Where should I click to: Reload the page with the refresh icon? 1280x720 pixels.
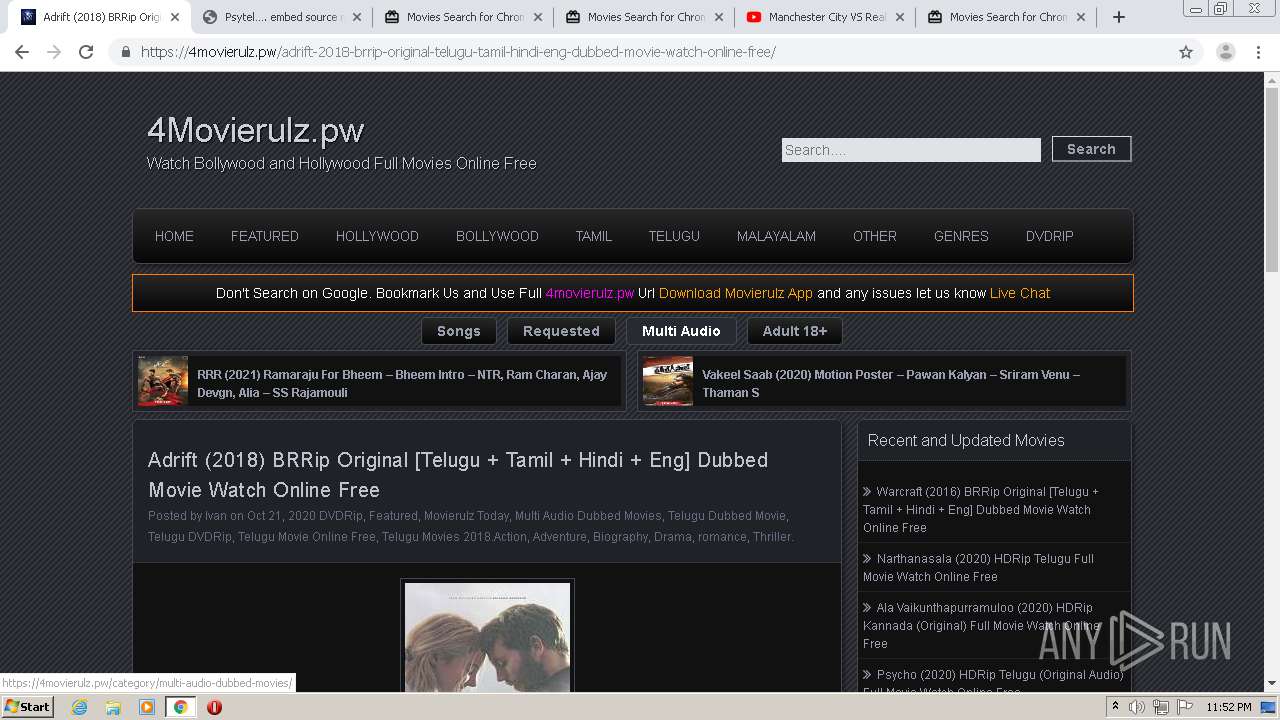86,52
